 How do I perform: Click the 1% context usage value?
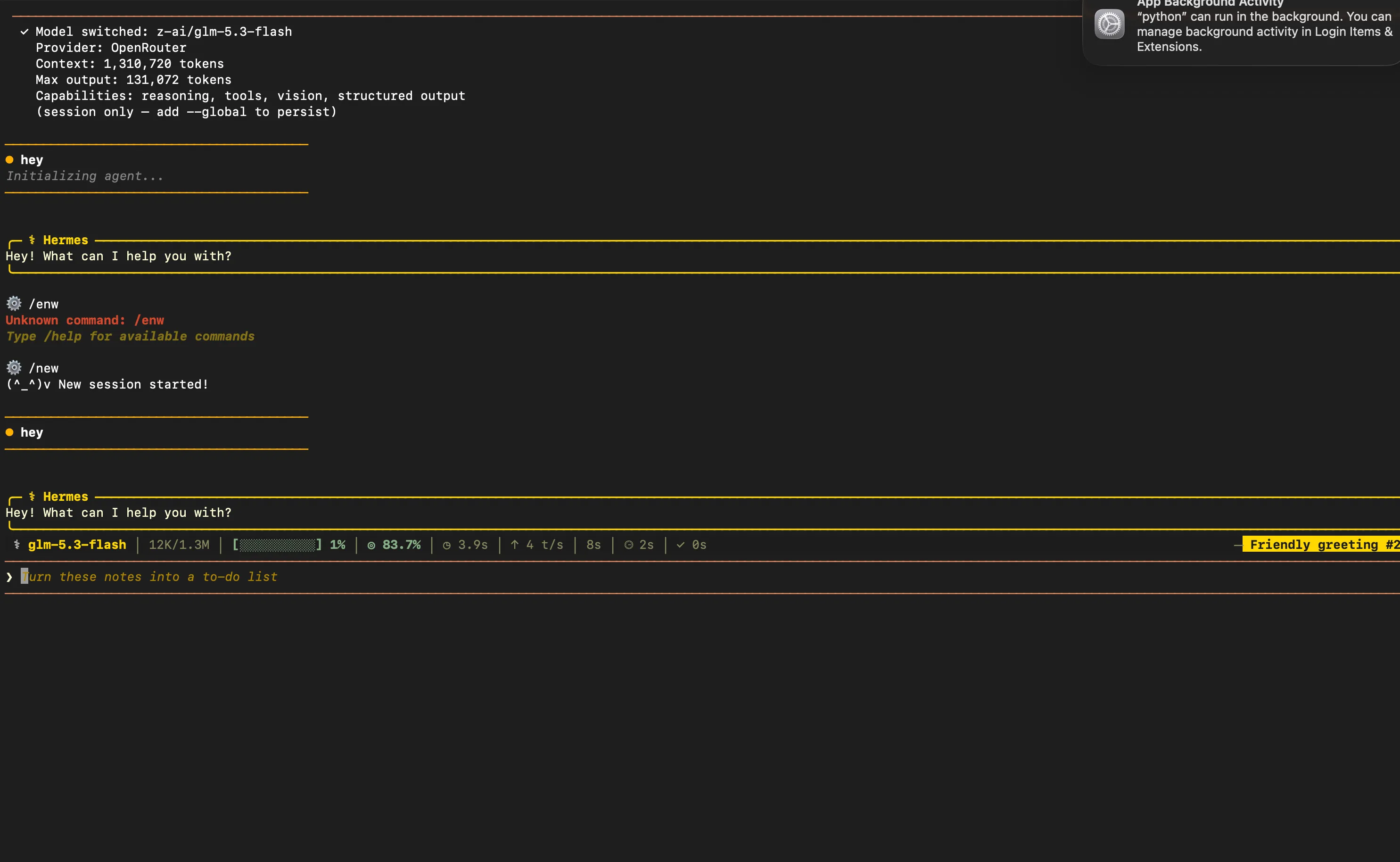pos(338,545)
